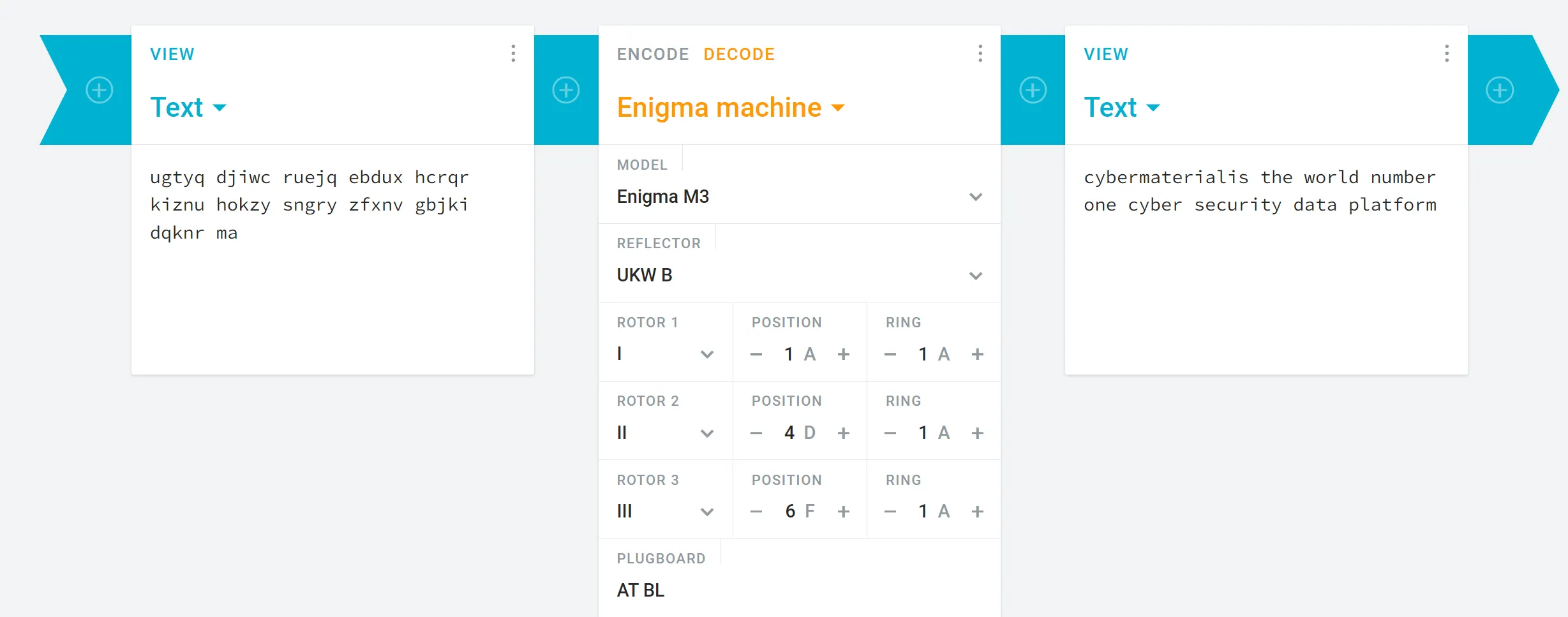1568x617 pixels.
Task: Click the add brick icon at far right
Action: tap(1499, 90)
